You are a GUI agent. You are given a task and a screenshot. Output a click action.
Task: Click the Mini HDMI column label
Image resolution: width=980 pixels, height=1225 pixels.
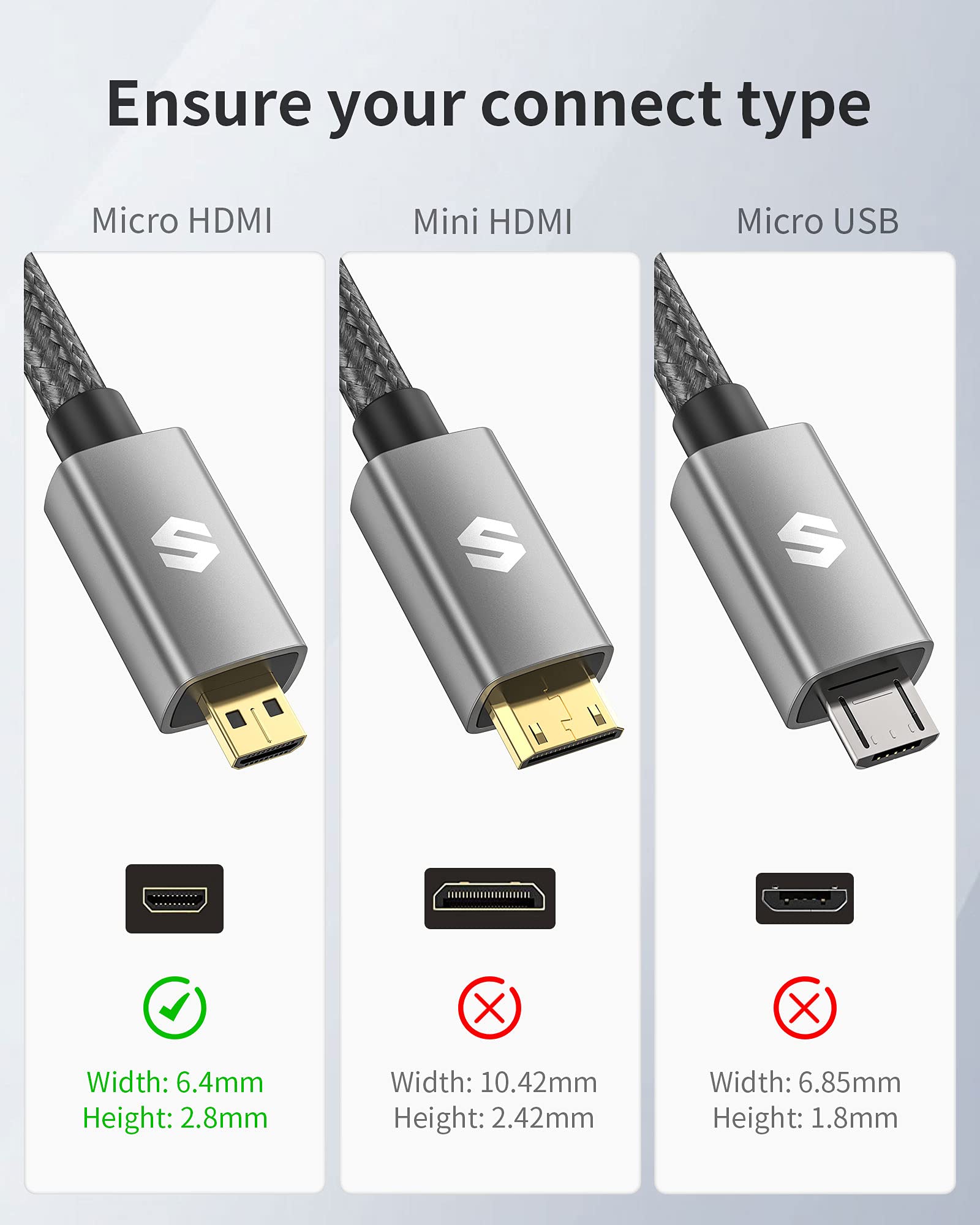pyautogui.click(x=493, y=221)
